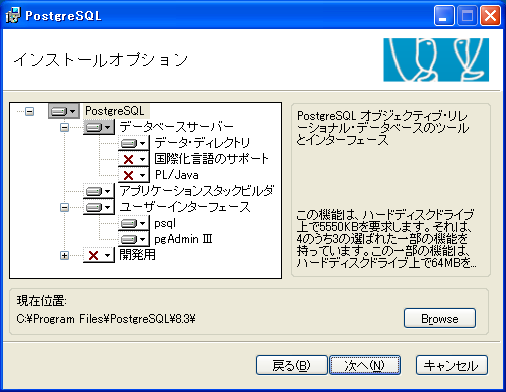Go back with the 戻る(B) button
The image size is (506, 392).
click(x=292, y=365)
